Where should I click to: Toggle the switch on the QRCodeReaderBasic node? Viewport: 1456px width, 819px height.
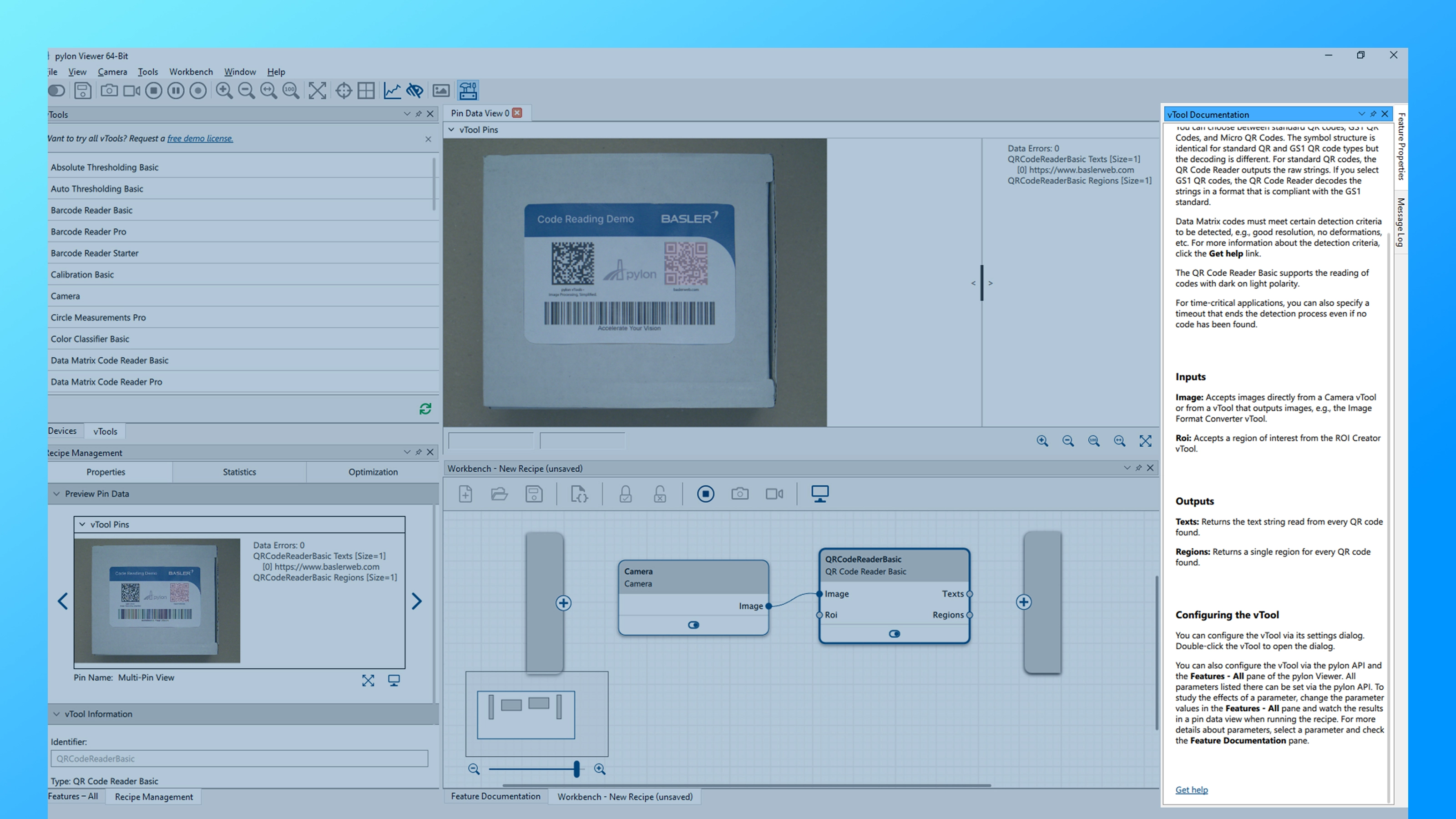pyautogui.click(x=894, y=634)
